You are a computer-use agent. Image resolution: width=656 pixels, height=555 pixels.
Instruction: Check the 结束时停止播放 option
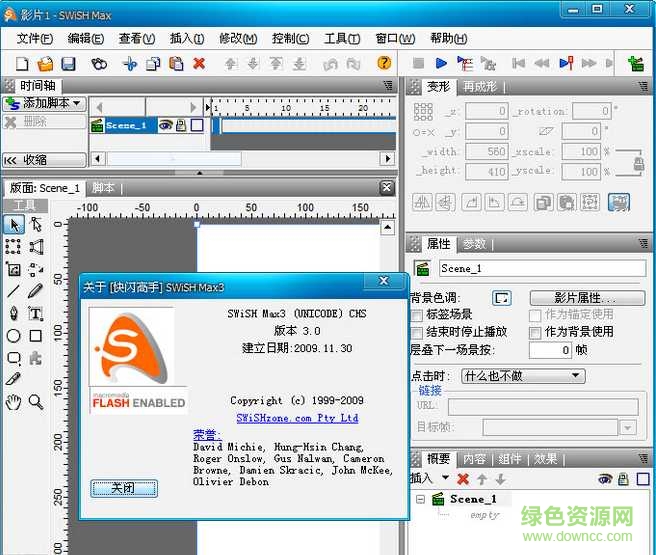418,332
